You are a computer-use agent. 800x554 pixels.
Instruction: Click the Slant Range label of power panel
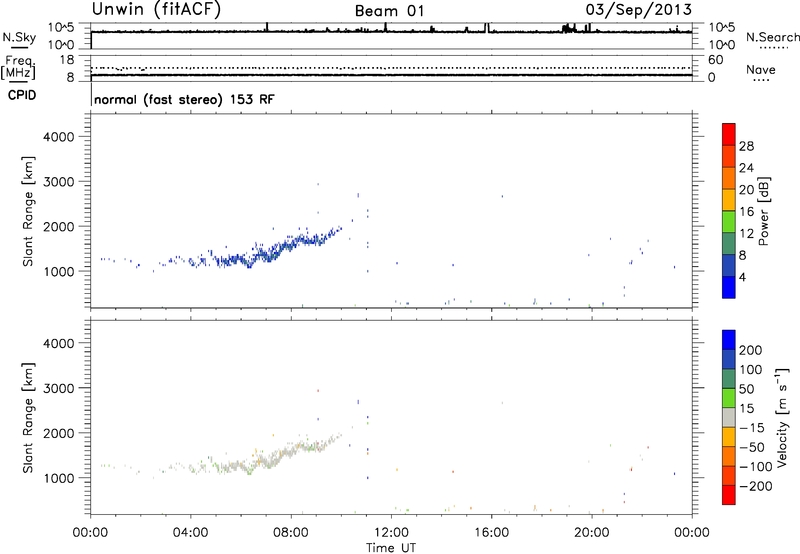(x=28, y=211)
